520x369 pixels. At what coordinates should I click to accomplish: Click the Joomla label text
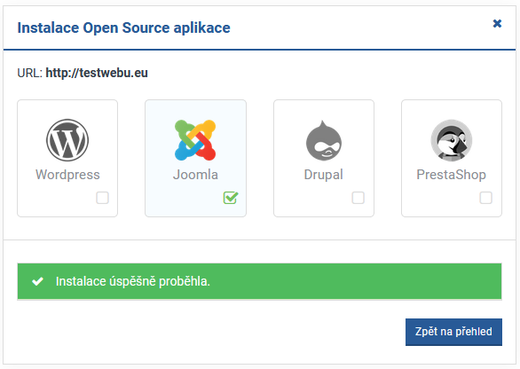195,175
